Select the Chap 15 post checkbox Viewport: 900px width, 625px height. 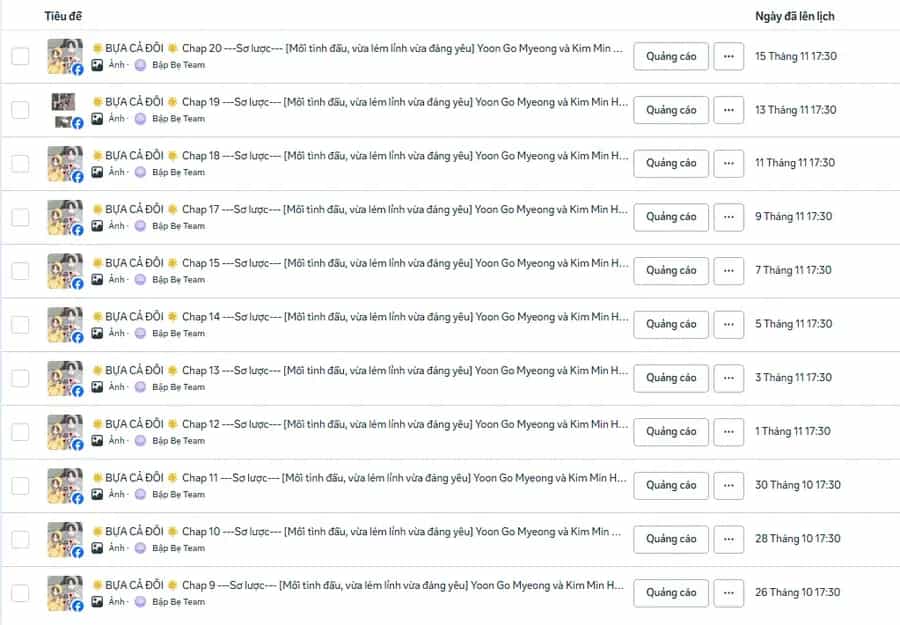pyautogui.click(x=21, y=271)
